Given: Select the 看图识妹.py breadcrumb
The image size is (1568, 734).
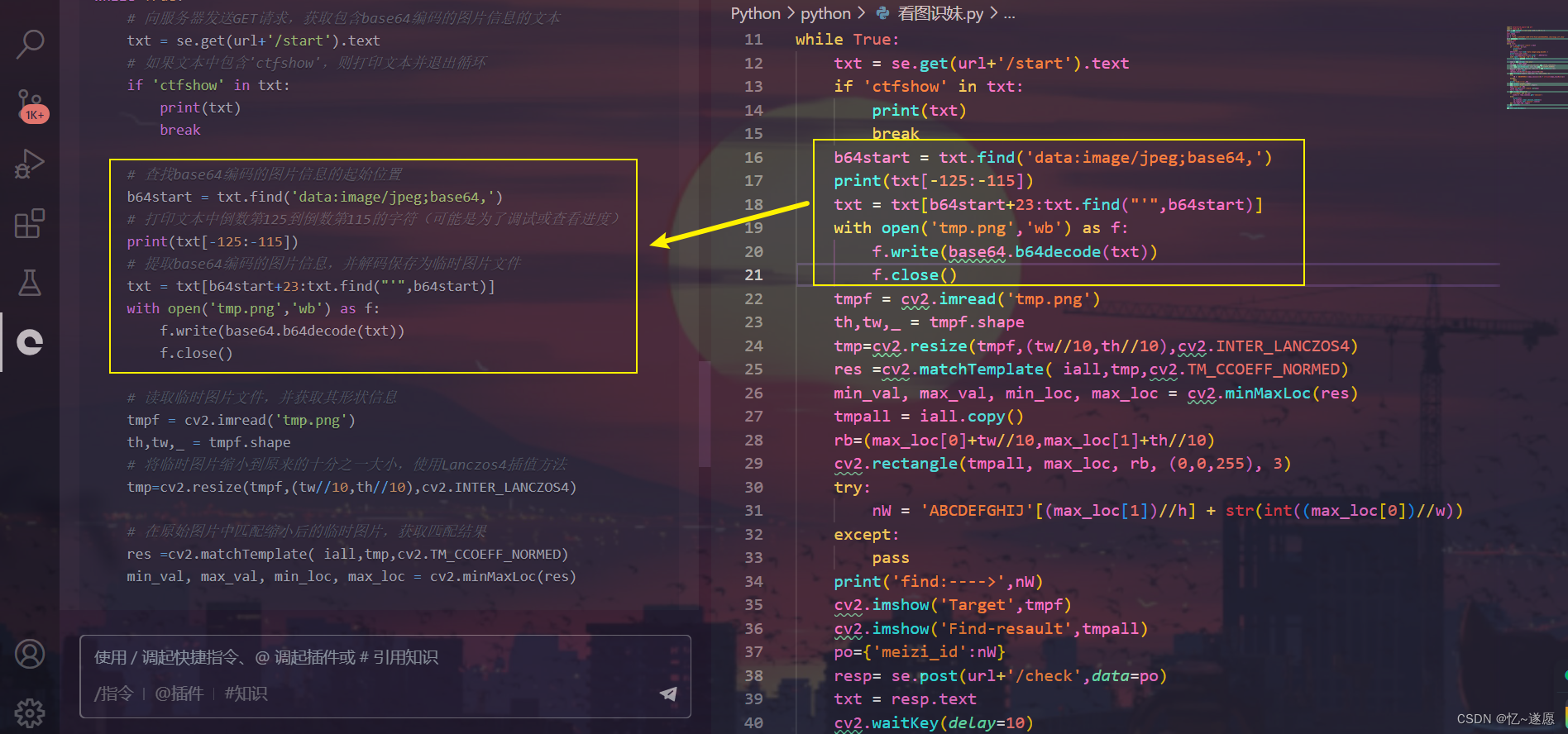Looking at the screenshot, I should (940, 13).
